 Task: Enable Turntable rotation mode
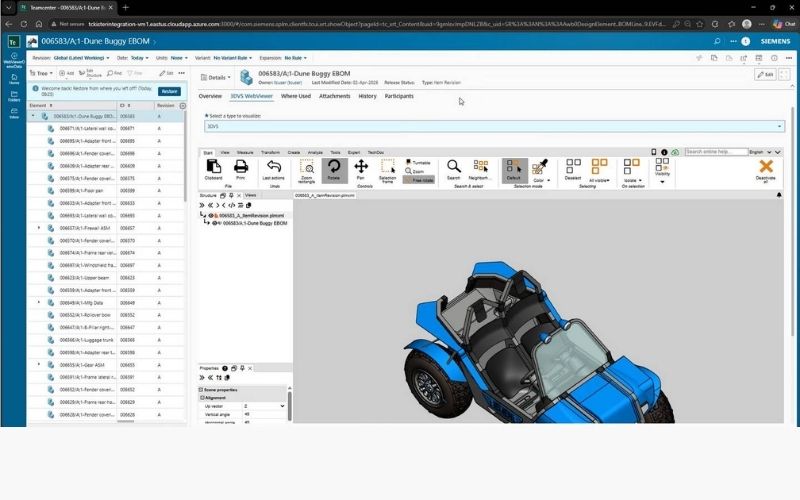tap(418, 162)
